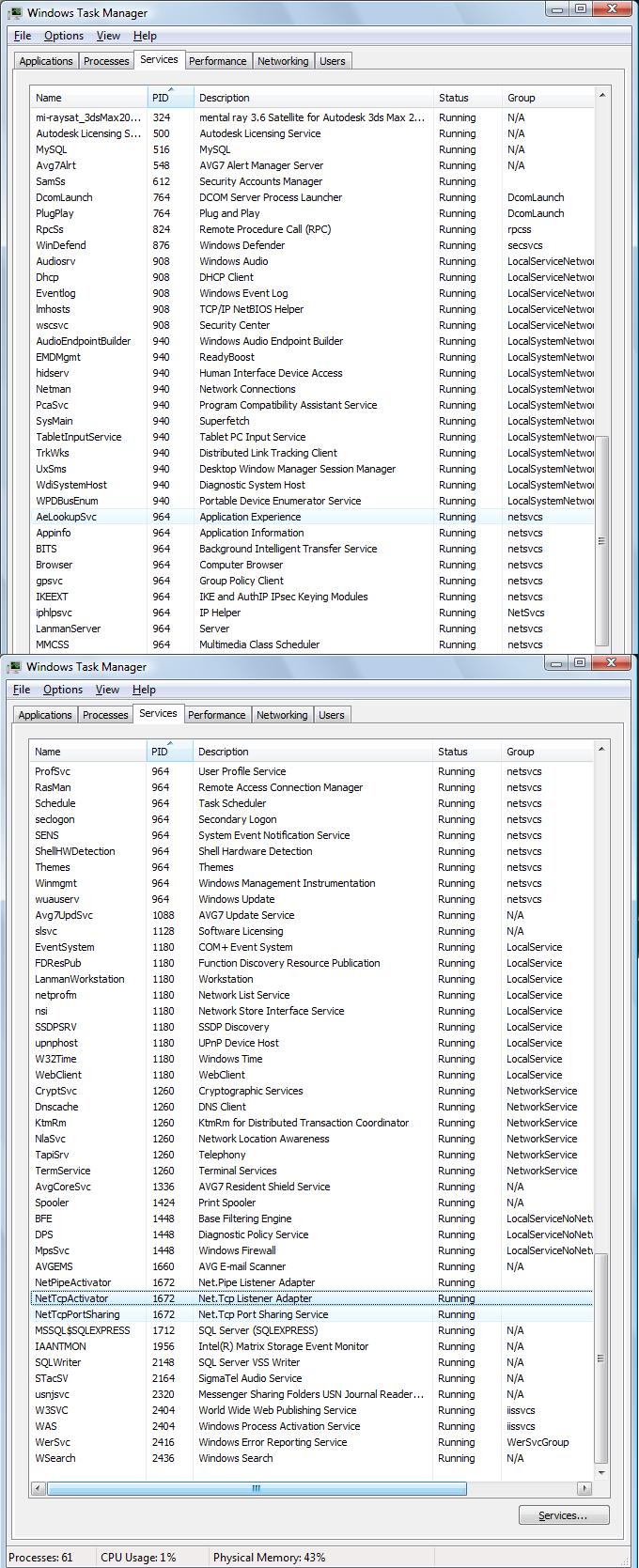The image size is (639, 1568).
Task: Open the Options menu in the upper window
Action: click(64, 36)
